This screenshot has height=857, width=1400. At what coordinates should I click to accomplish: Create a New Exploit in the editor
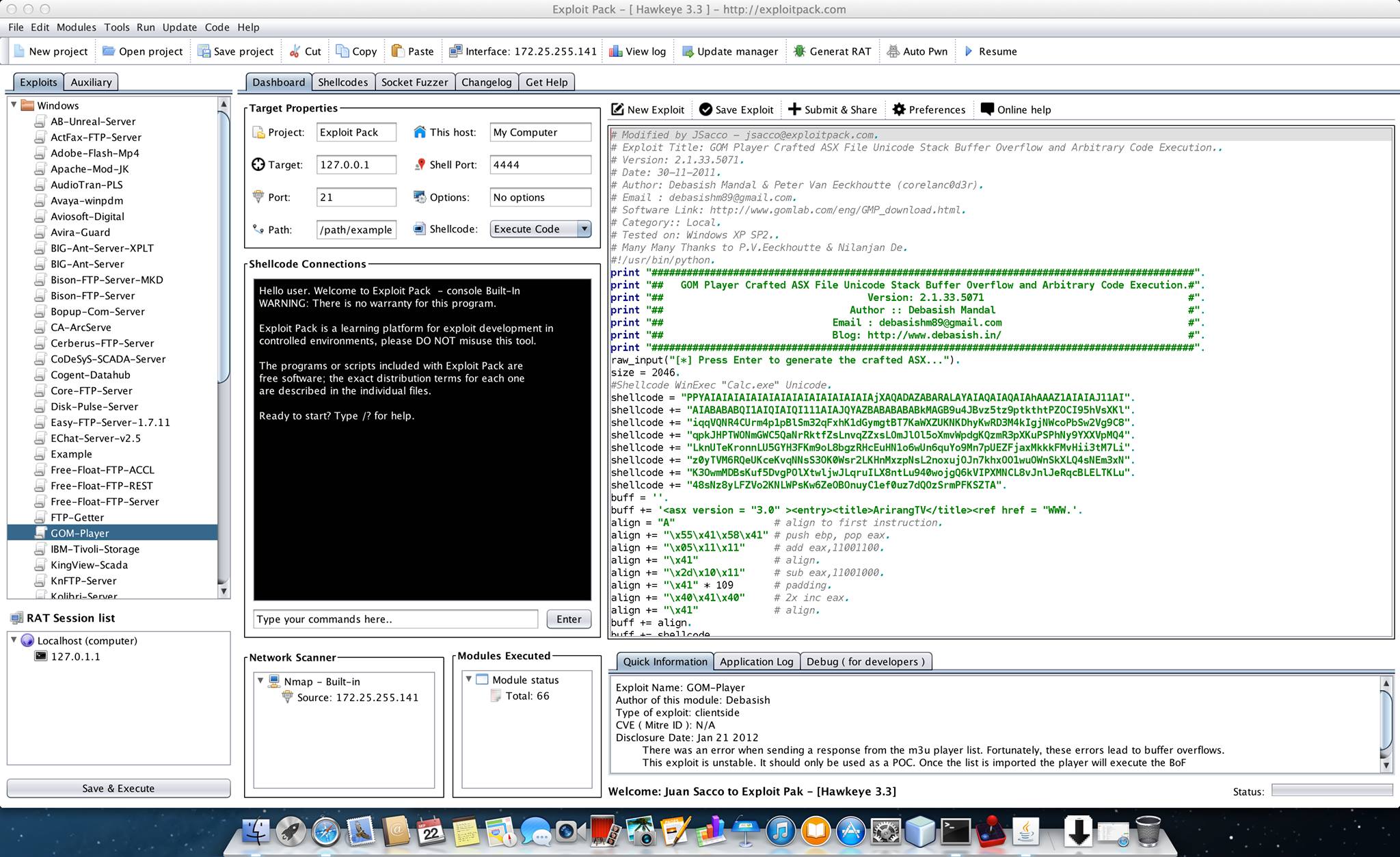(x=647, y=109)
